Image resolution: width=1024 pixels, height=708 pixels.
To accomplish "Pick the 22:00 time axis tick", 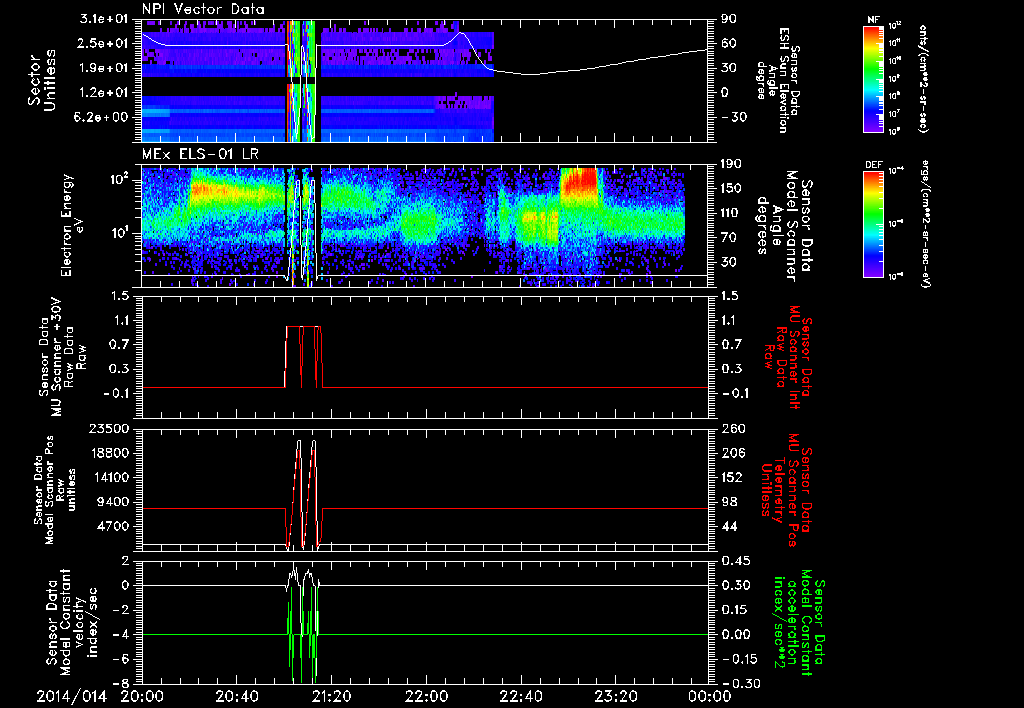I will 426,696.
